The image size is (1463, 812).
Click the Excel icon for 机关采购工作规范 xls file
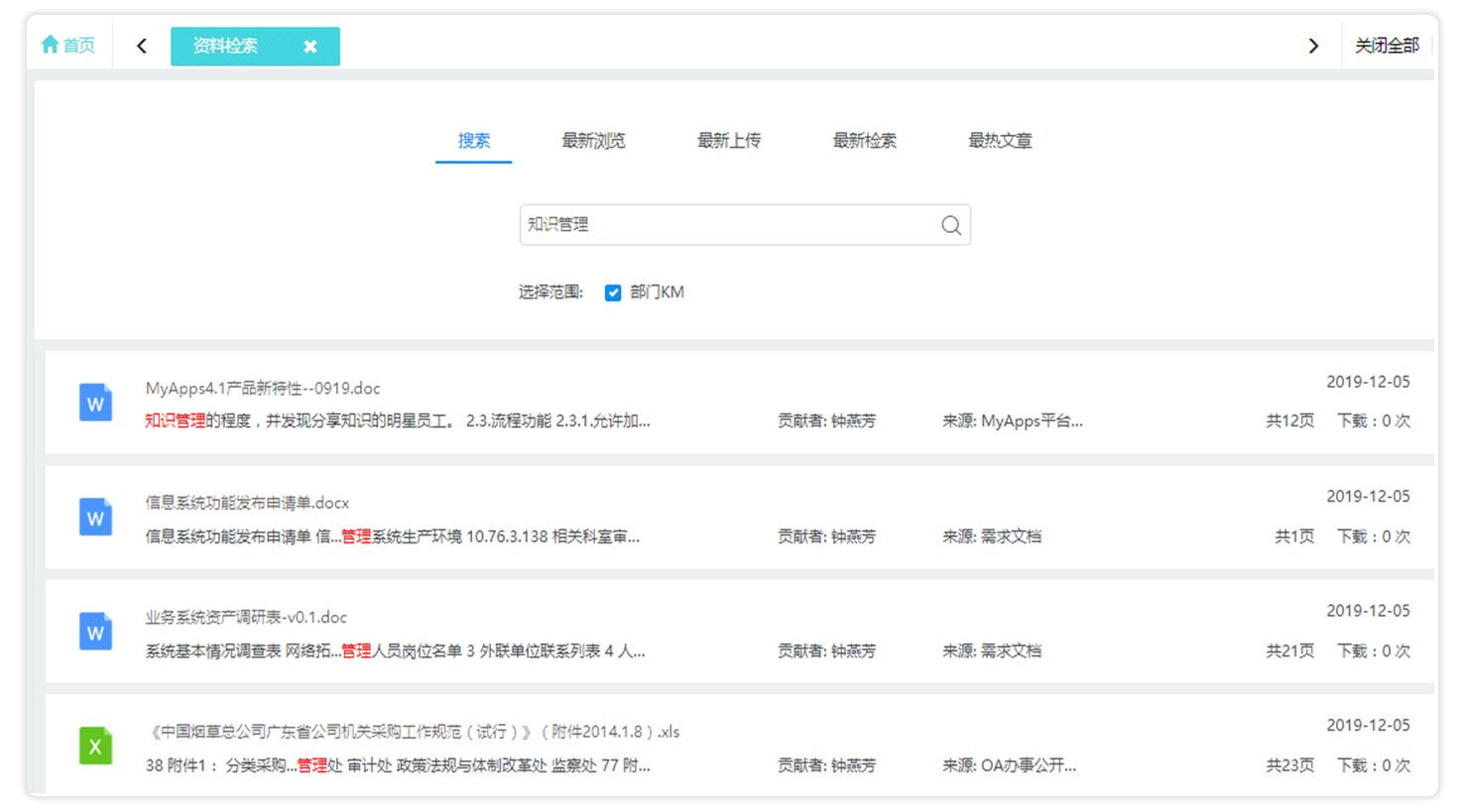coord(95,746)
